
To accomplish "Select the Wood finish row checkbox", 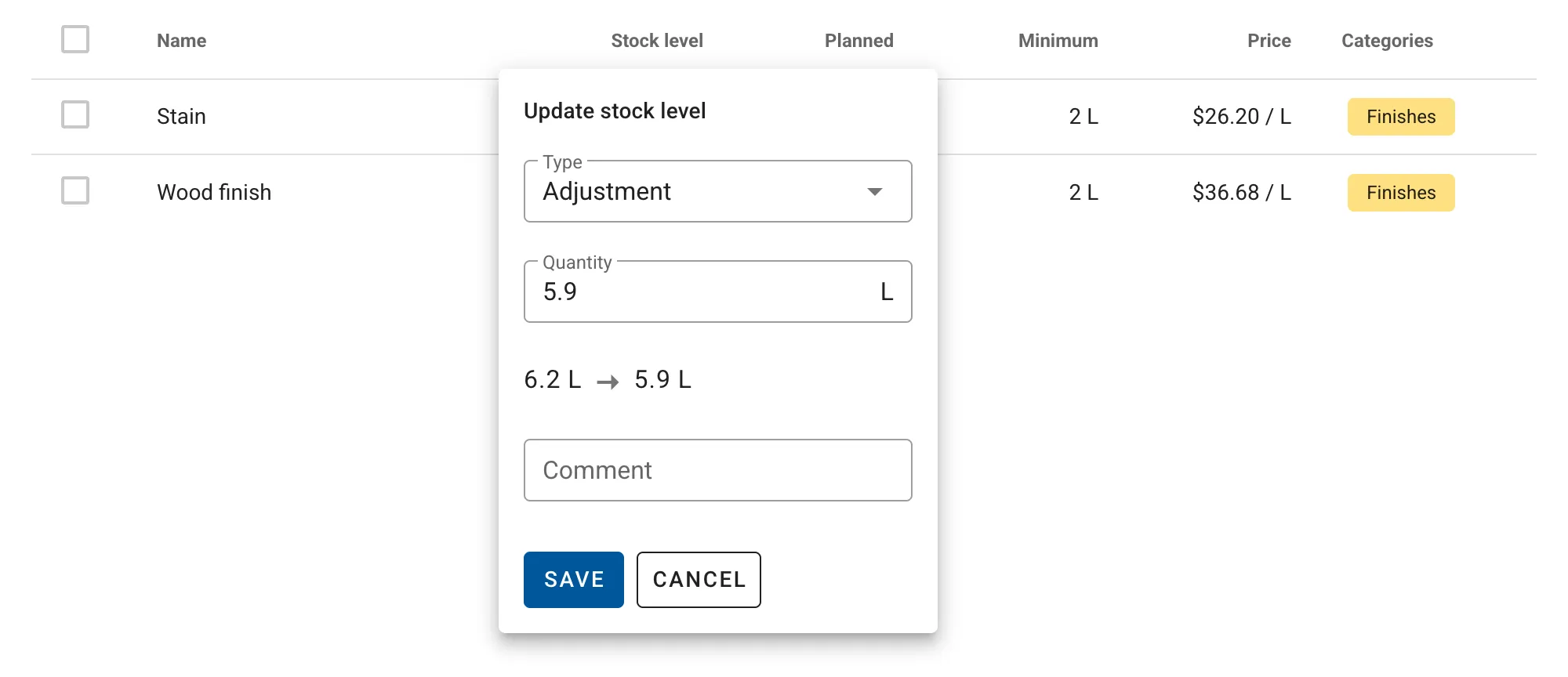I will point(75,191).
